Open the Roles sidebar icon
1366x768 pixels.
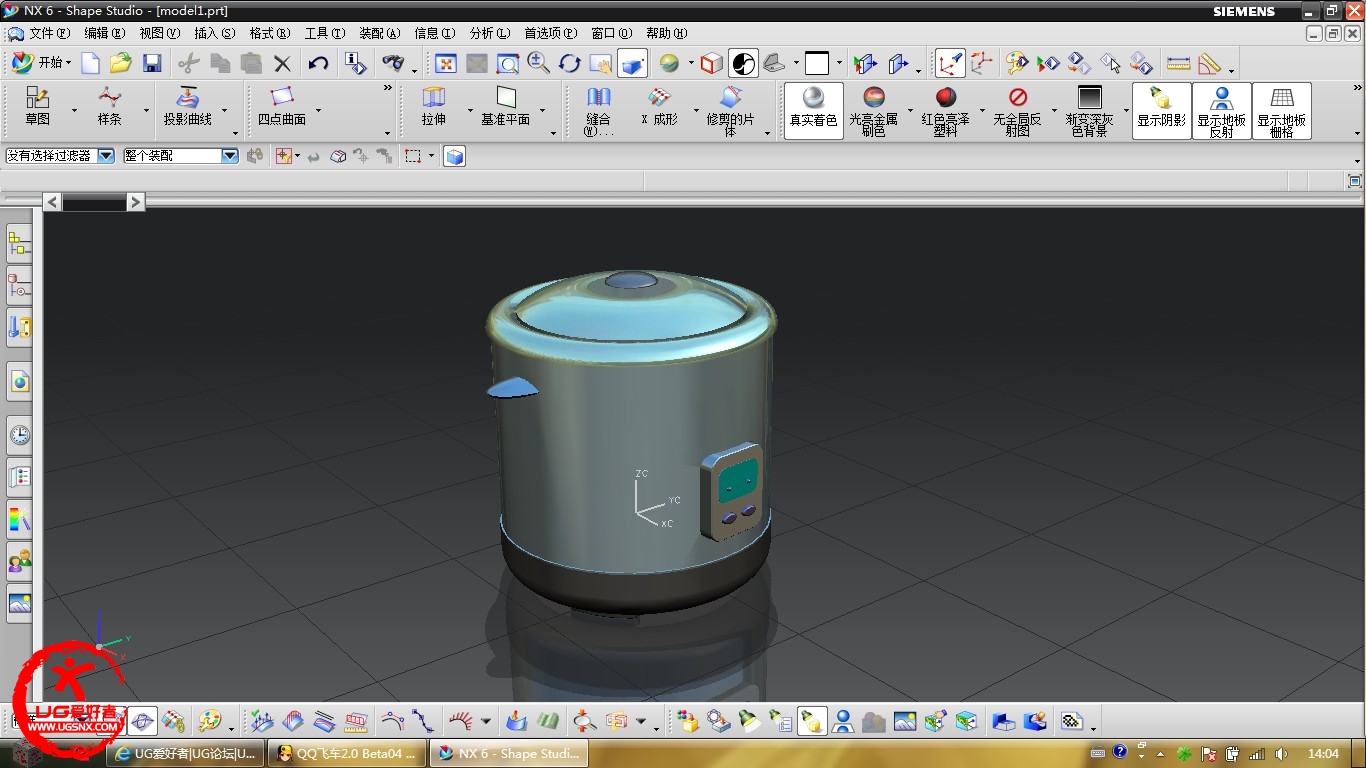[x=19, y=561]
